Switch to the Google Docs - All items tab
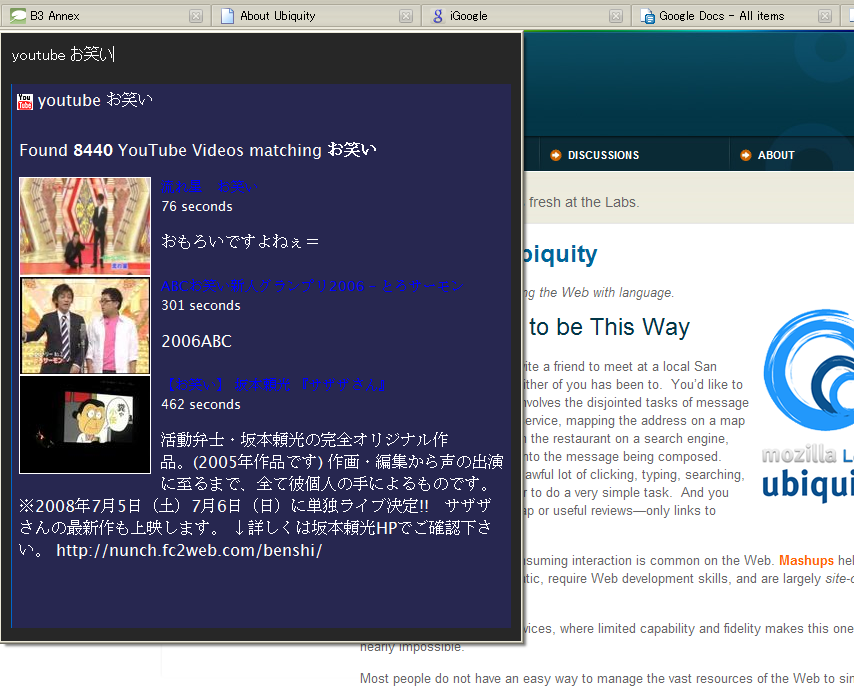This screenshot has height=688, width=854. coord(720,16)
